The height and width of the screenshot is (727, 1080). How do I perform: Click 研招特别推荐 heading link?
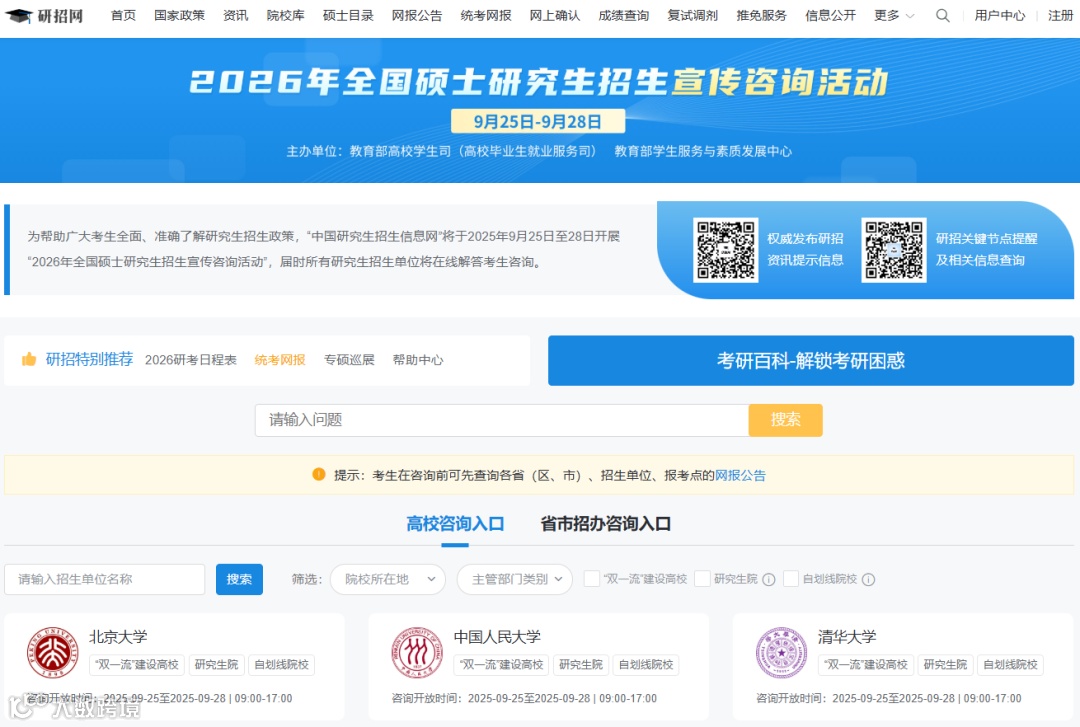pyautogui.click(x=90, y=359)
